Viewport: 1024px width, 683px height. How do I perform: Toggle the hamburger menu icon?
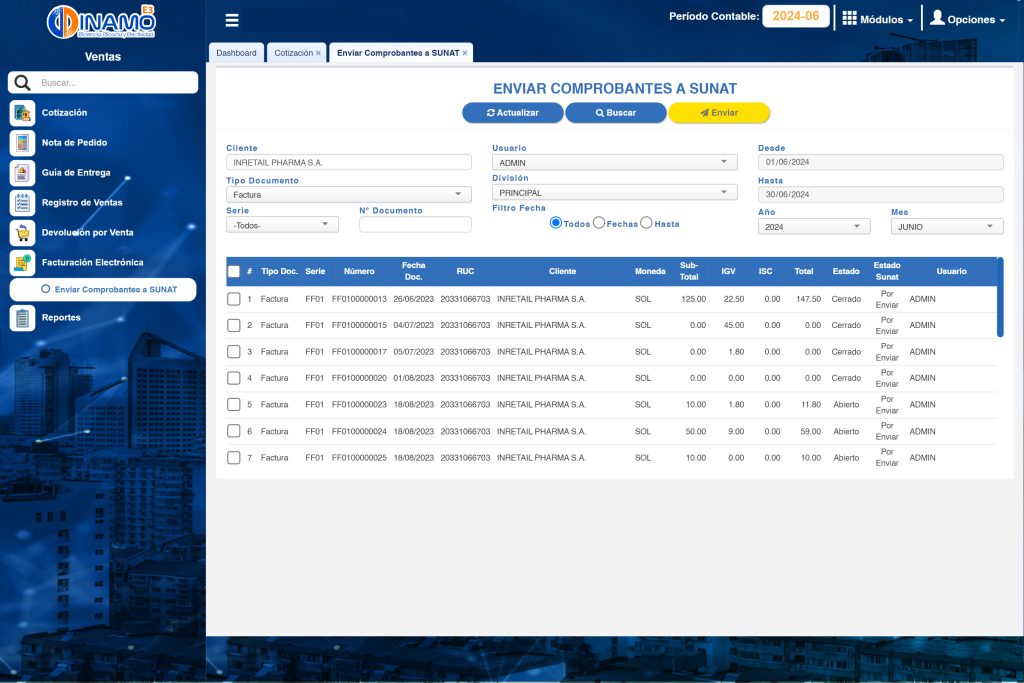coord(232,20)
